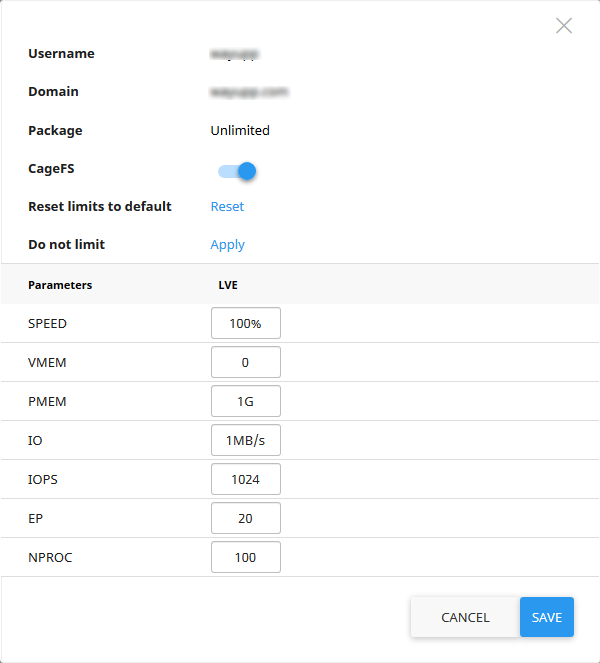The height and width of the screenshot is (663, 600).
Task: Click the blurred username value
Action: pos(235,54)
